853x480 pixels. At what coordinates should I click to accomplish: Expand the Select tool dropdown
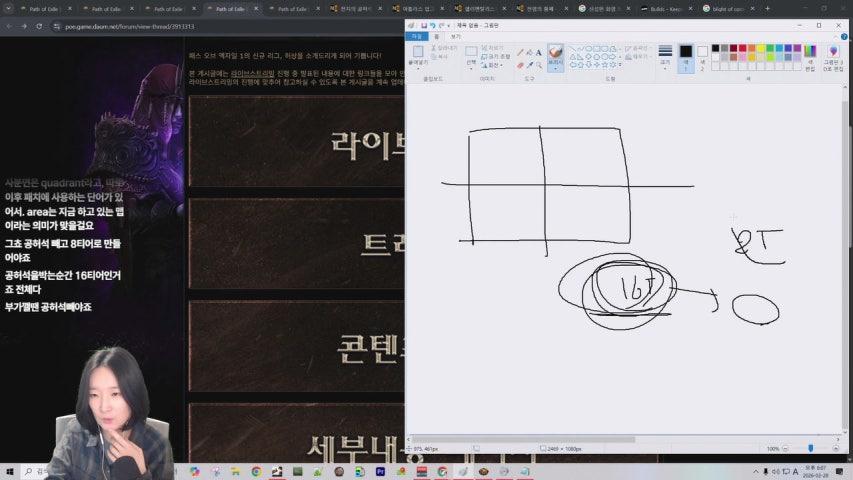(x=471, y=63)
